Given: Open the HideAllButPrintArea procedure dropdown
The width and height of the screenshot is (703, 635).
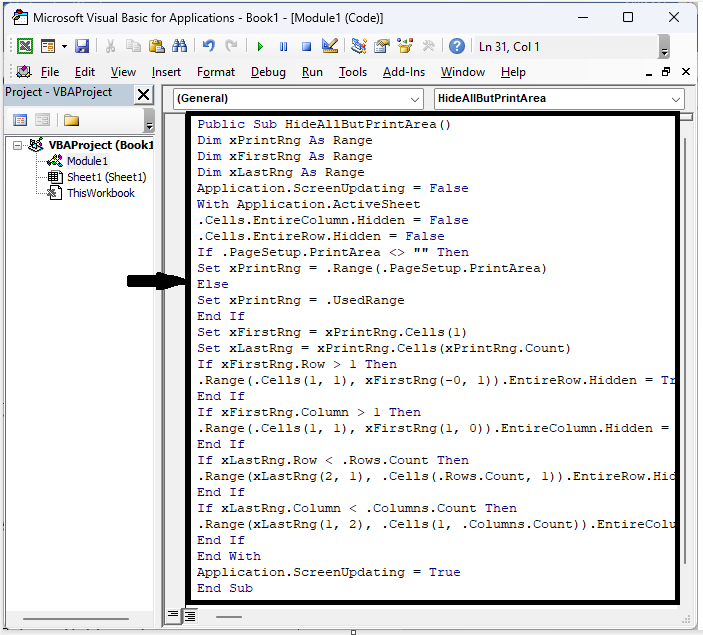Looking at the screenshot, I should pyautogui.click(x=560, y=99).
